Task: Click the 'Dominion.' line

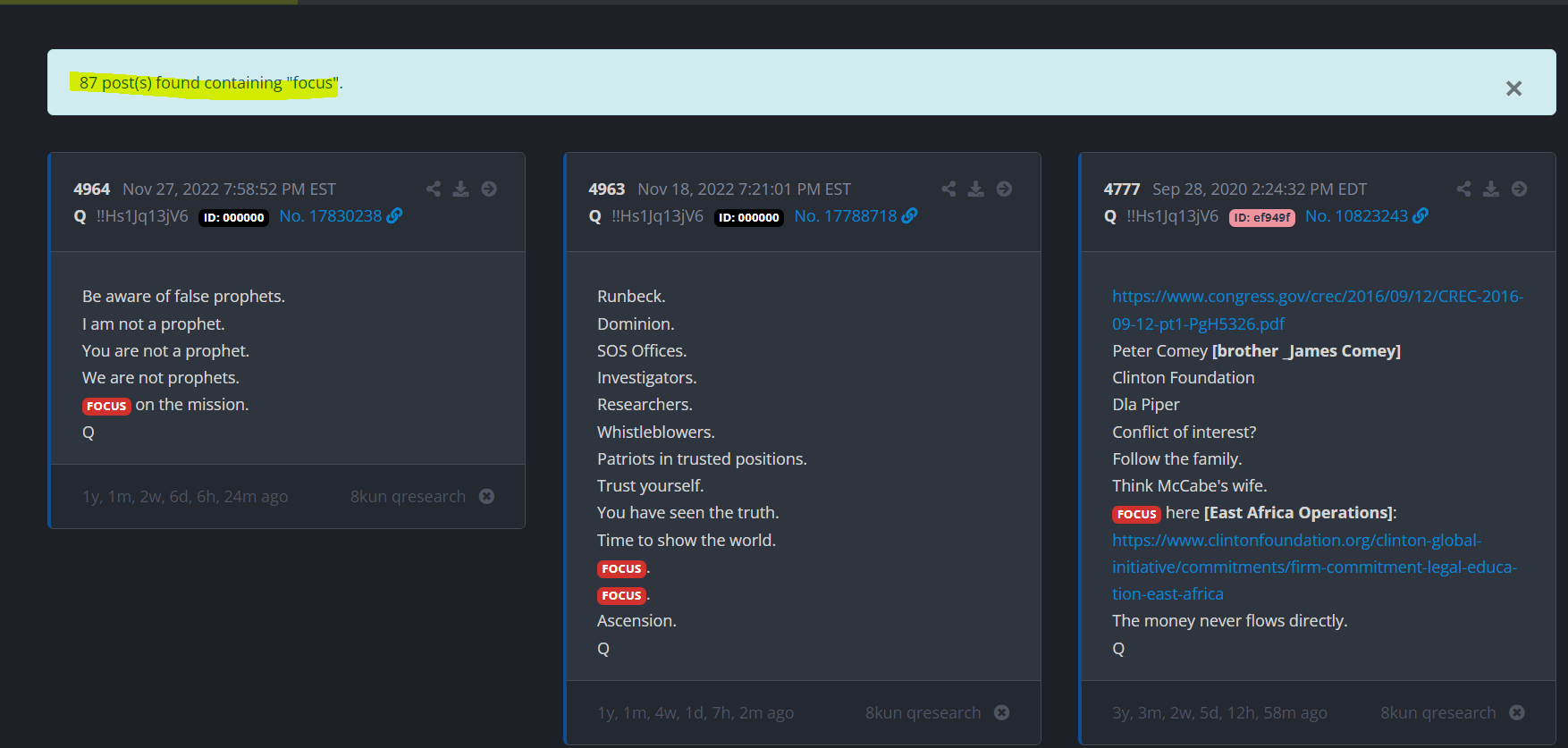Action: (x=636, y=324)
